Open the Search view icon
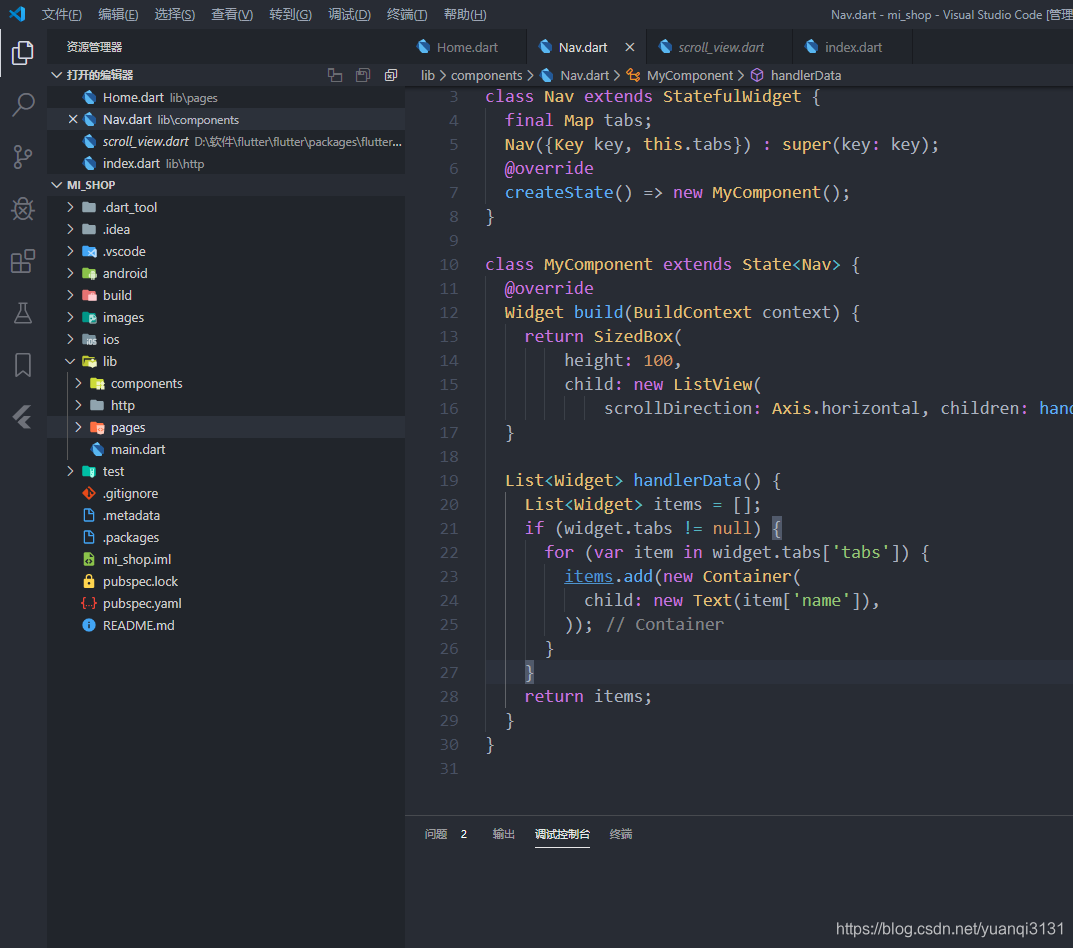 point(23,105)
